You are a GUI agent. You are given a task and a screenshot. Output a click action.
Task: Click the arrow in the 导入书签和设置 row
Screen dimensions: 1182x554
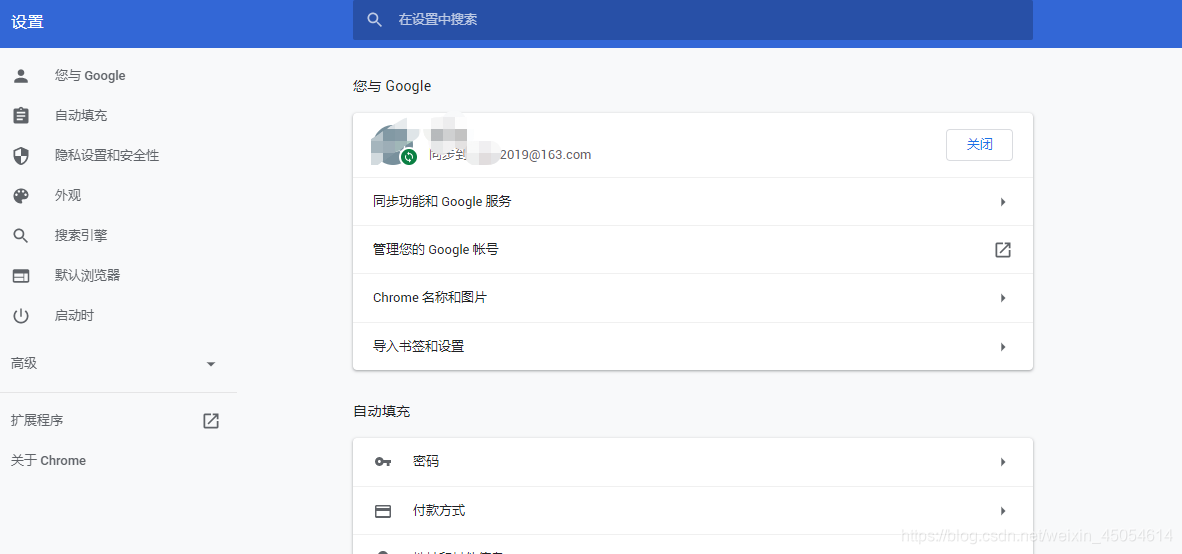1003,347
